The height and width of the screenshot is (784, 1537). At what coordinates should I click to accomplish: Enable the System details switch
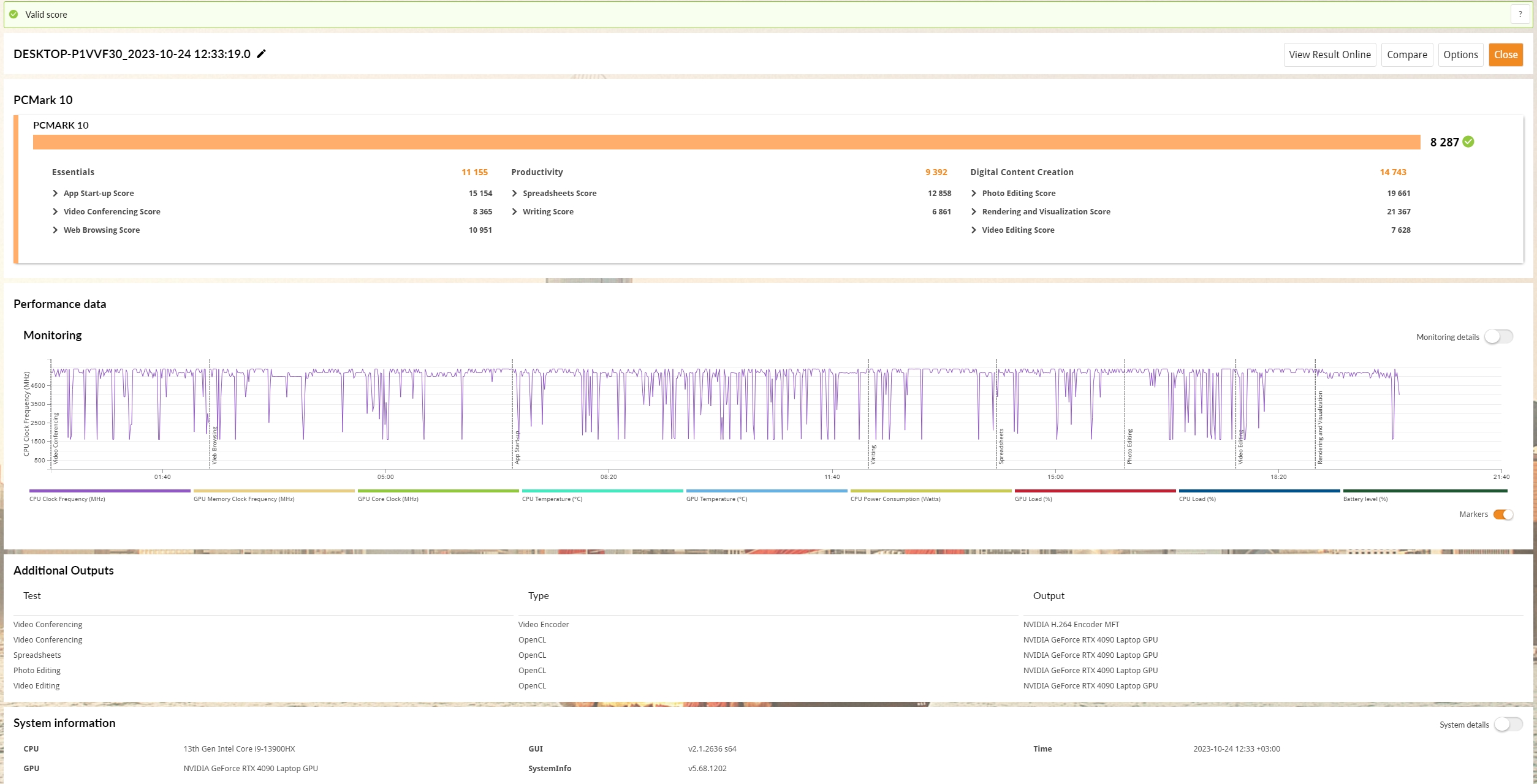(x=1508, y=724)
